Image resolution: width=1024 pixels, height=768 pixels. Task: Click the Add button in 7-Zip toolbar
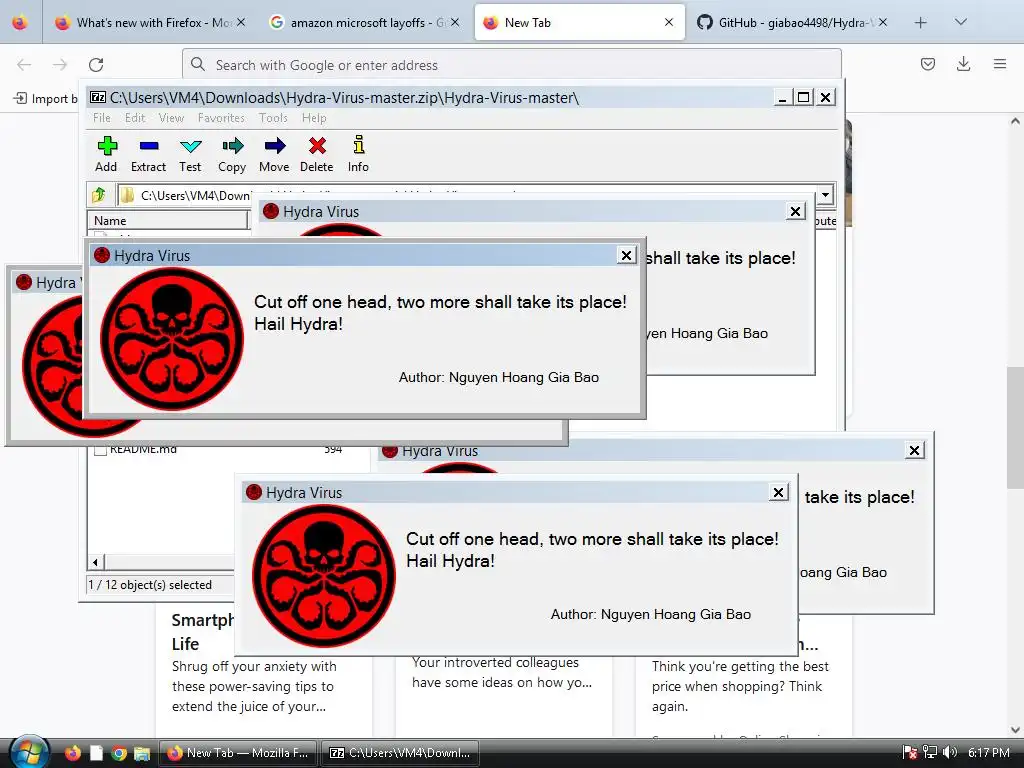click(x=106, y=154)
